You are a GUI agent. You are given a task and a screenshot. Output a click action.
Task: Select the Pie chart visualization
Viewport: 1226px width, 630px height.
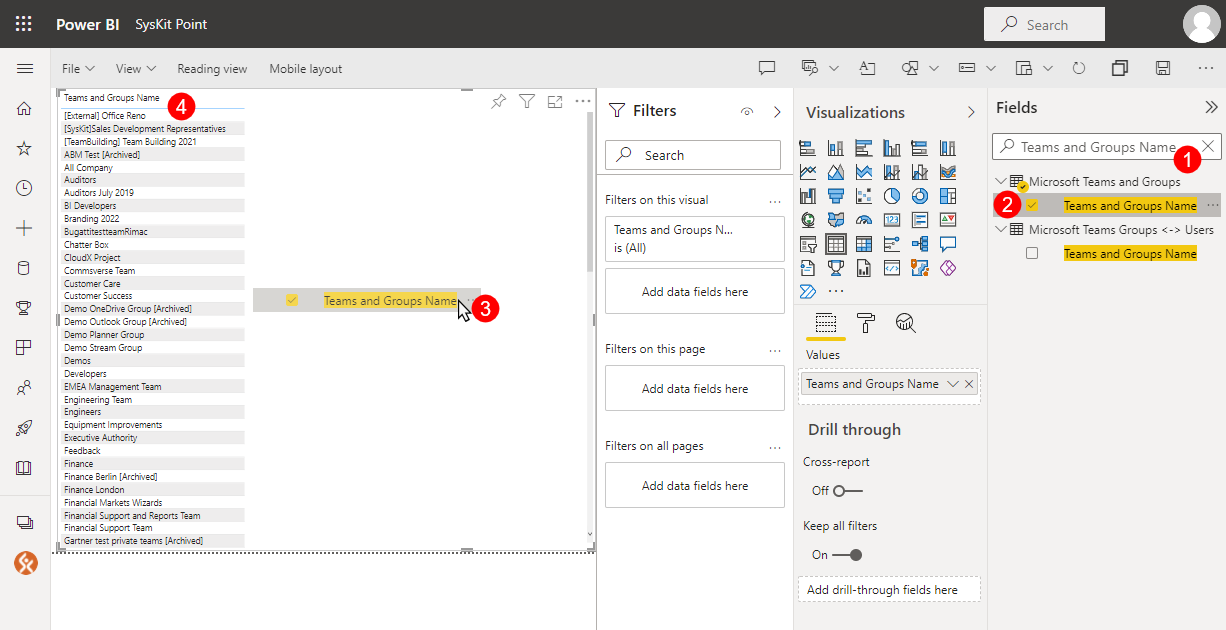892,196
